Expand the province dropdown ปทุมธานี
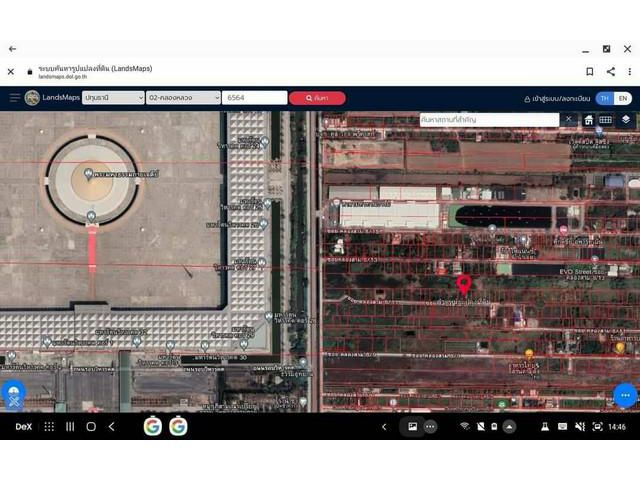This screenshot has width=640, height=480. click(x=113, y=98)
